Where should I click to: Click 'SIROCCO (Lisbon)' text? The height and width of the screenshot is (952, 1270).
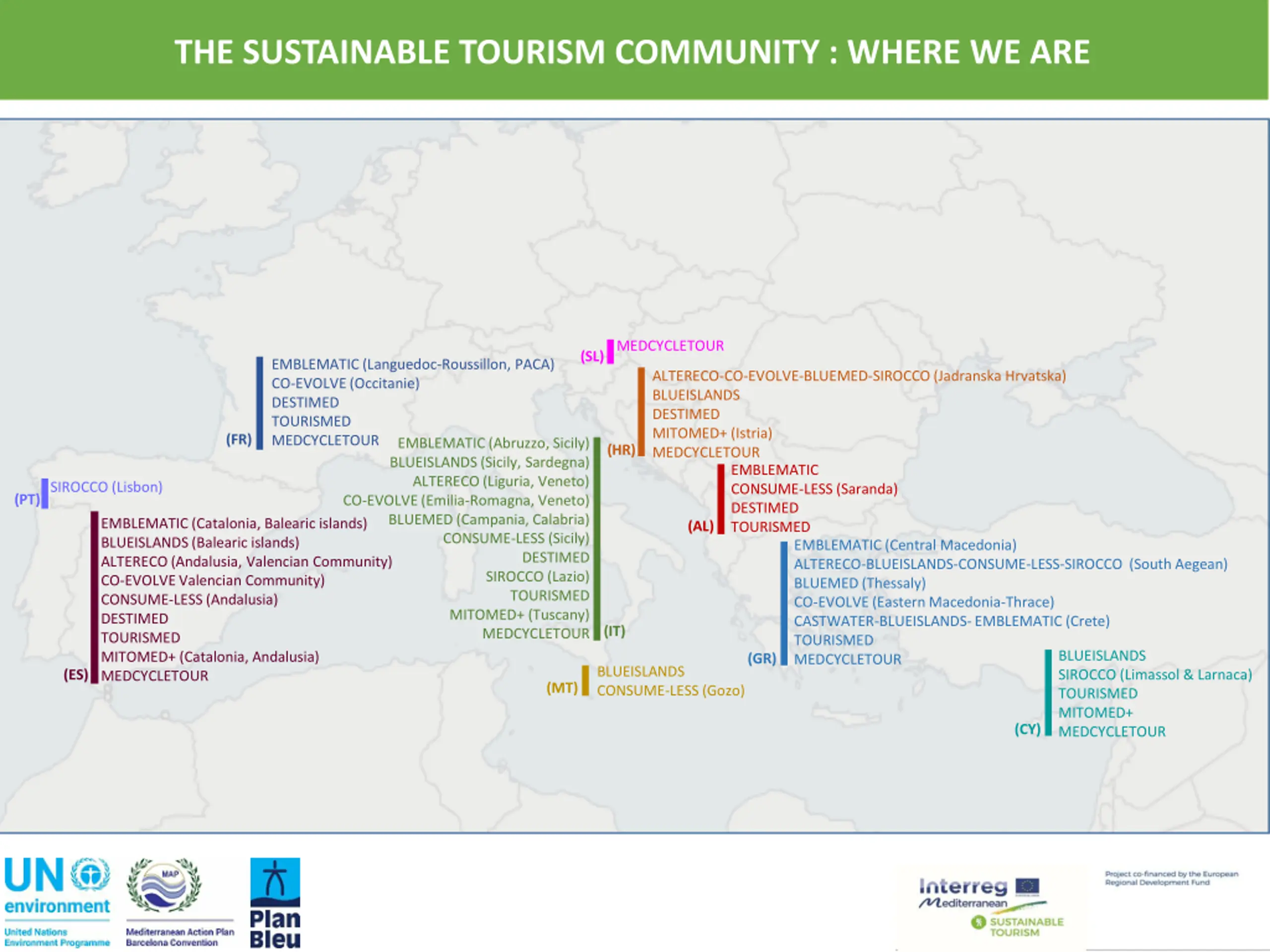[x=106, y=487]
